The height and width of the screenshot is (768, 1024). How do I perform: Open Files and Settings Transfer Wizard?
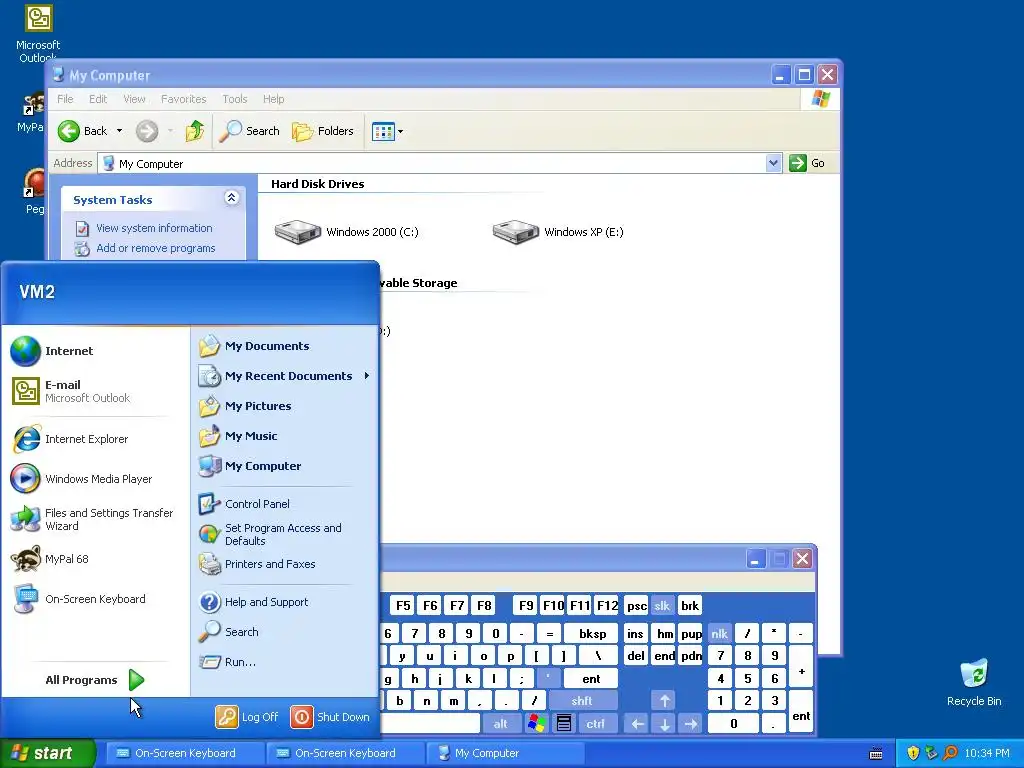[x=95, y=519]
